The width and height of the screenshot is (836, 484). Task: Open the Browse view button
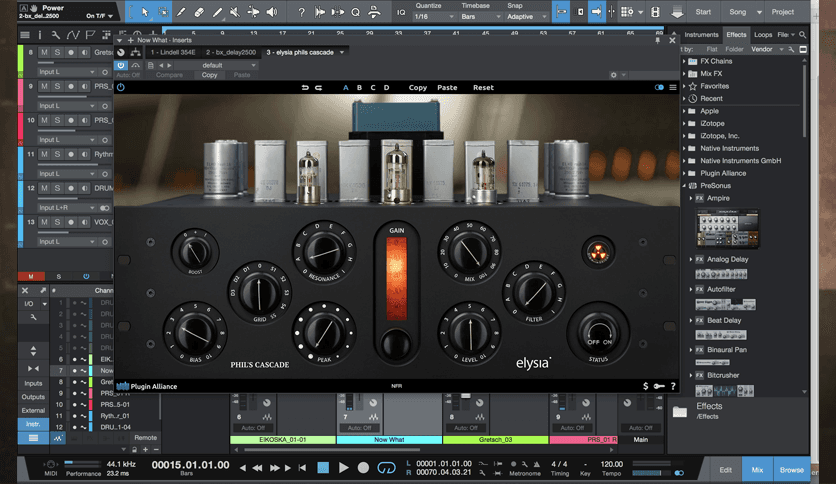coord(791,470)
